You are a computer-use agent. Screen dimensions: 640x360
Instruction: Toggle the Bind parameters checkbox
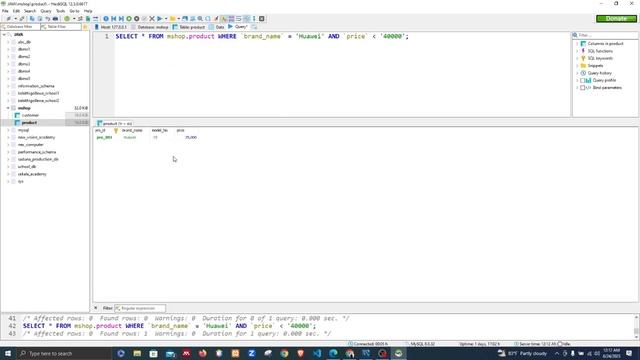pos(582,88)
